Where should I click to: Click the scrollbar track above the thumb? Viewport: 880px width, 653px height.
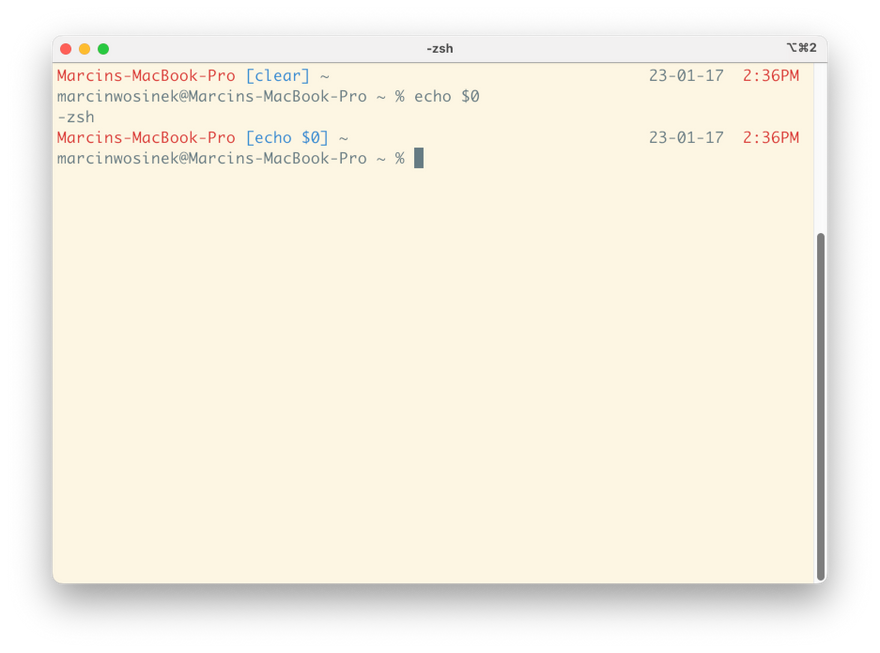tap(821, 150)
